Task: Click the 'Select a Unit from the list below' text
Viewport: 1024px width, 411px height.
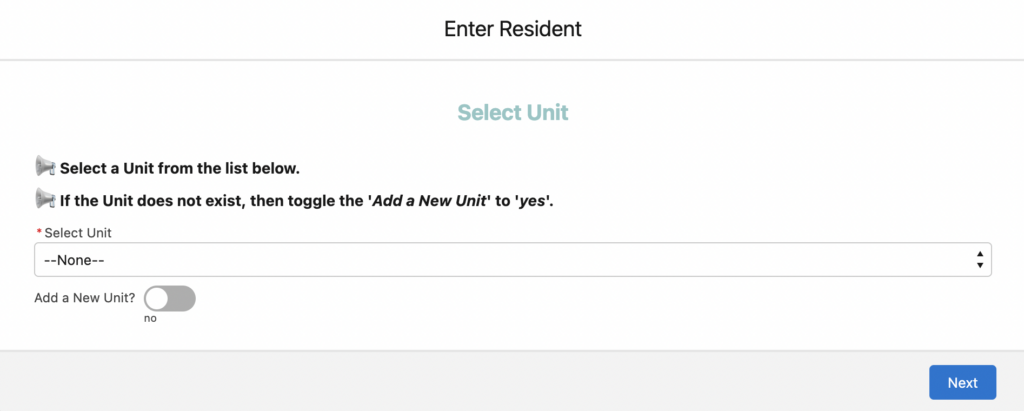Action: tap(180, 169)
